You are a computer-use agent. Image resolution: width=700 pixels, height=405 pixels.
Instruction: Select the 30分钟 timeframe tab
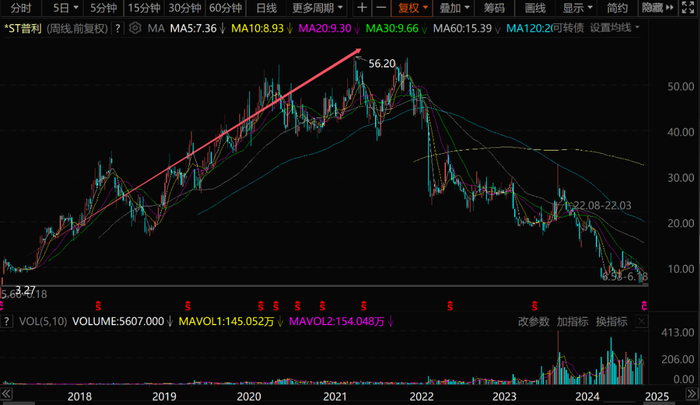[x=185, y=8]
